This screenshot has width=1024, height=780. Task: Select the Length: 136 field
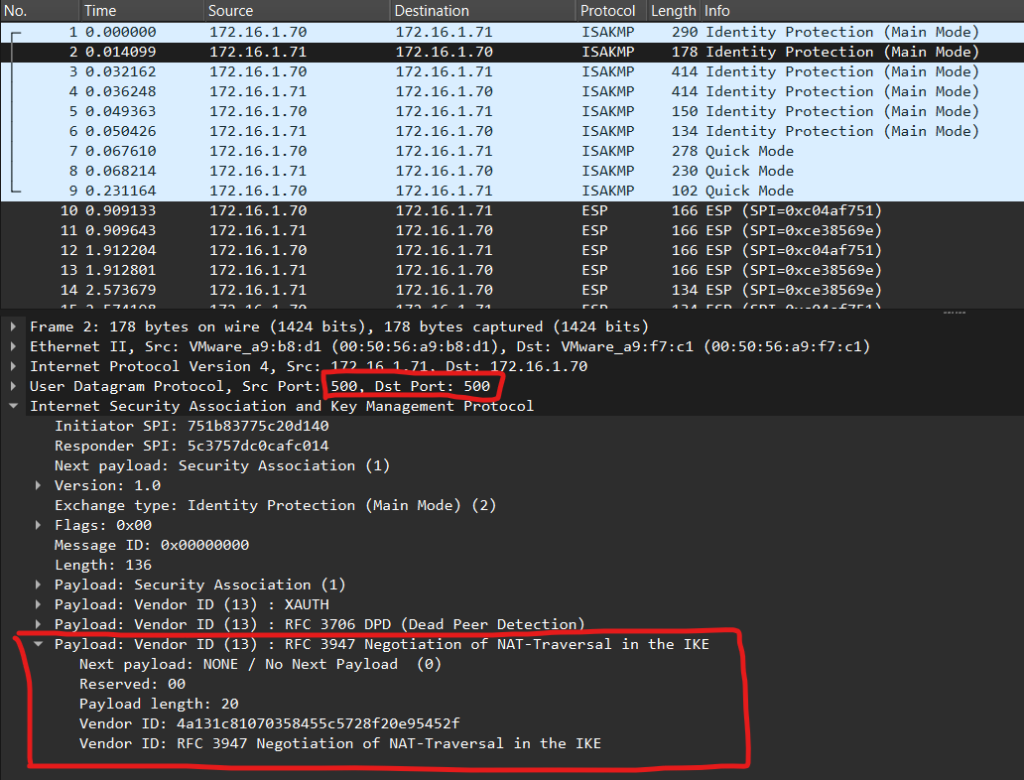pyautogui.click(x=103, y=565)
